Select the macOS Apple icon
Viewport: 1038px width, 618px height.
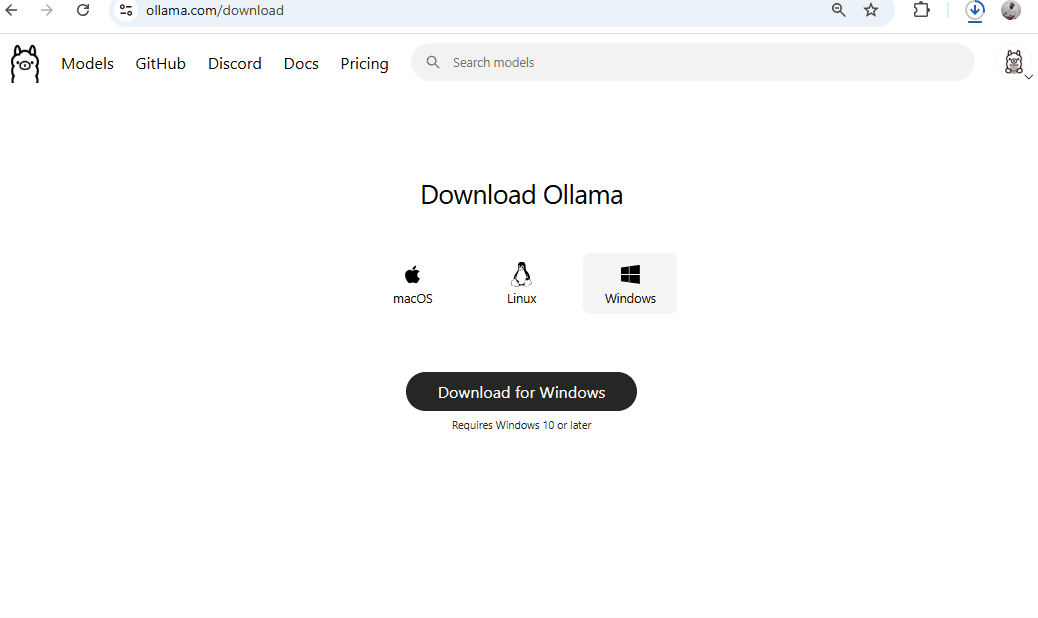tap(412, 274)
